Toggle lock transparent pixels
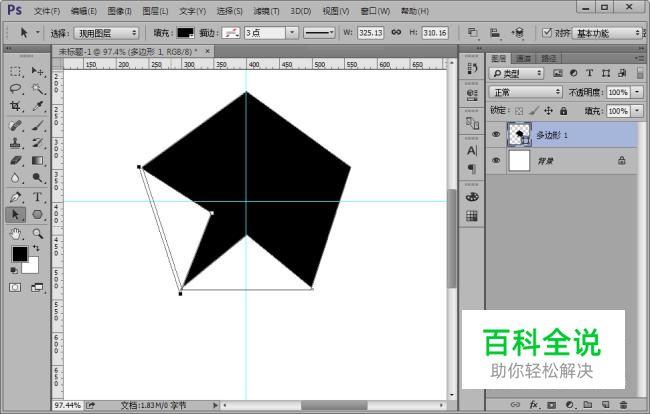The width and height of the screenshot is (650, 414). coord(519,111)
